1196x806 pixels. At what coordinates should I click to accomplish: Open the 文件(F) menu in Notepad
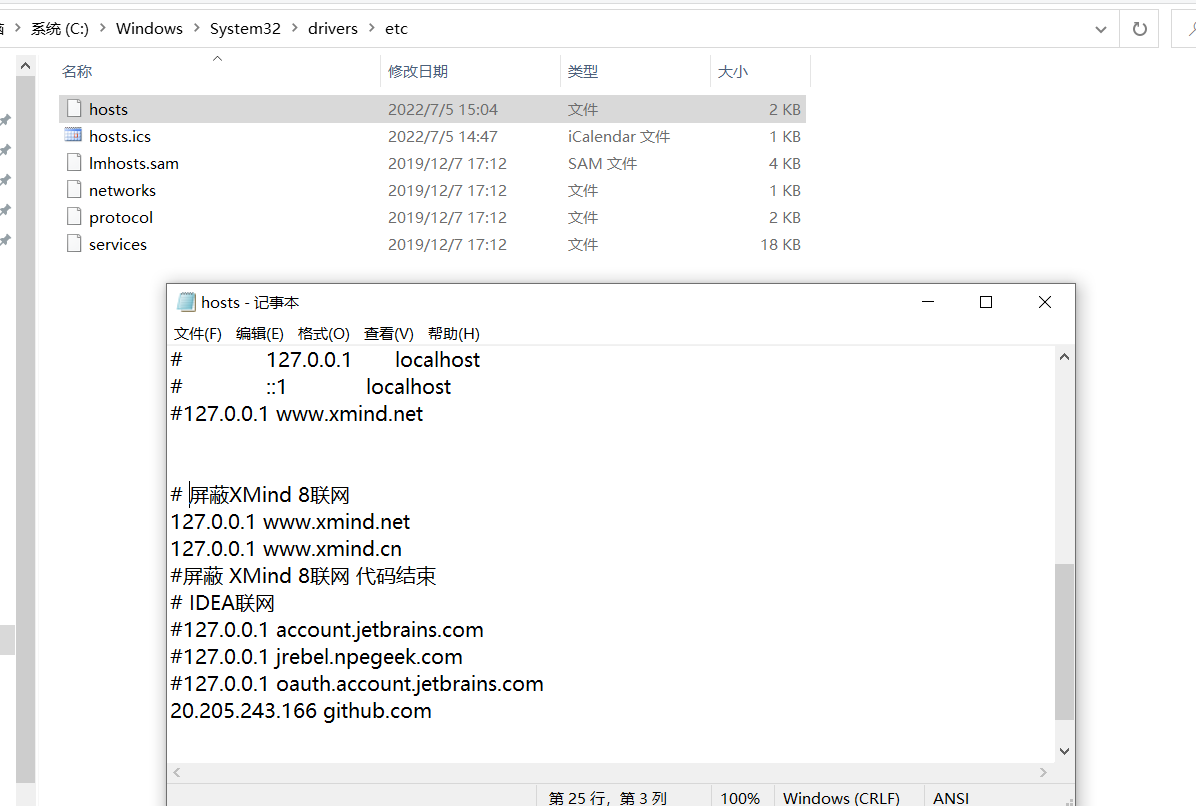coord(198,333)
